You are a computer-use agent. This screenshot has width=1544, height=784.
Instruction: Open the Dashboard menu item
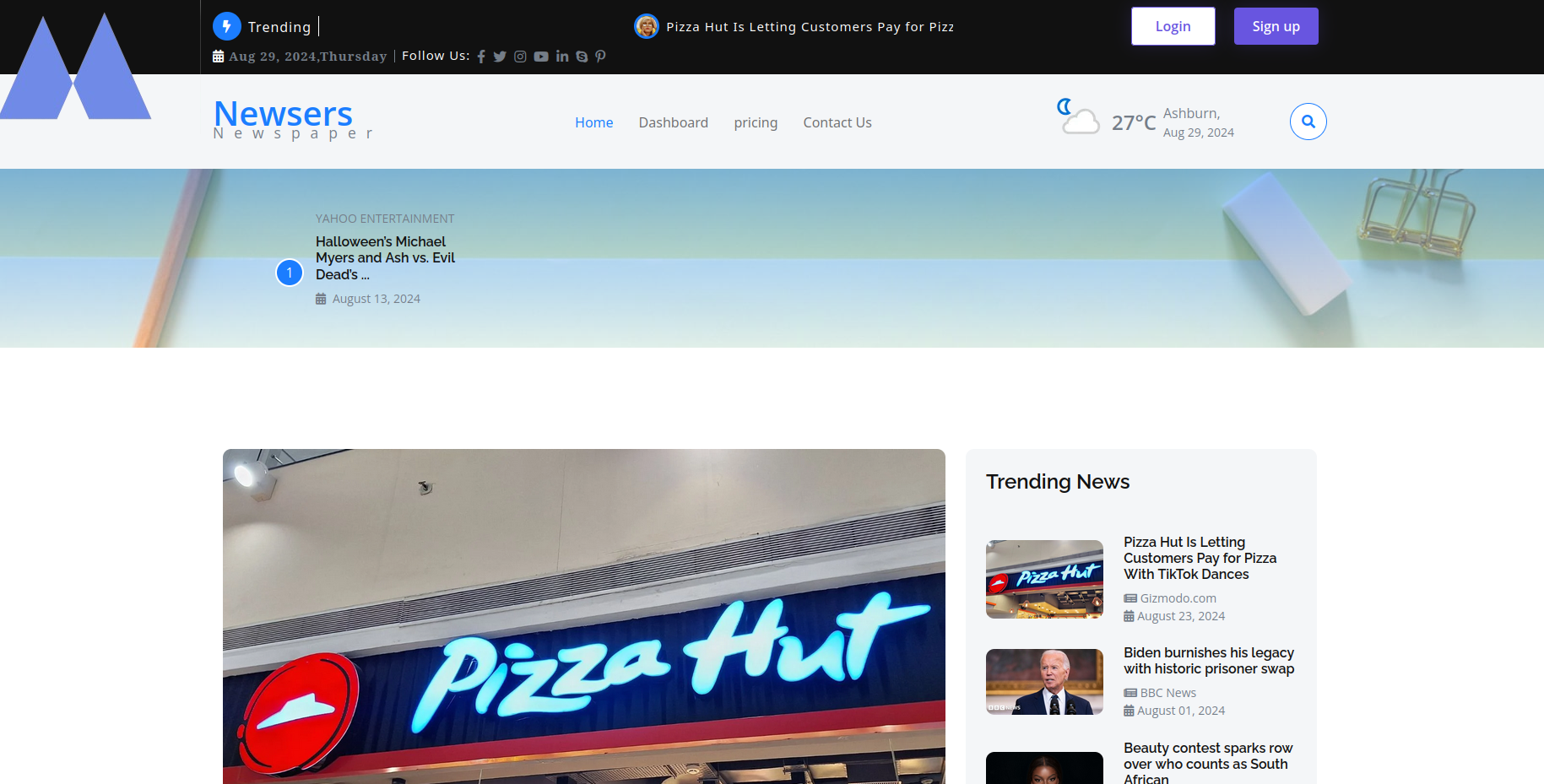[674, 122]
